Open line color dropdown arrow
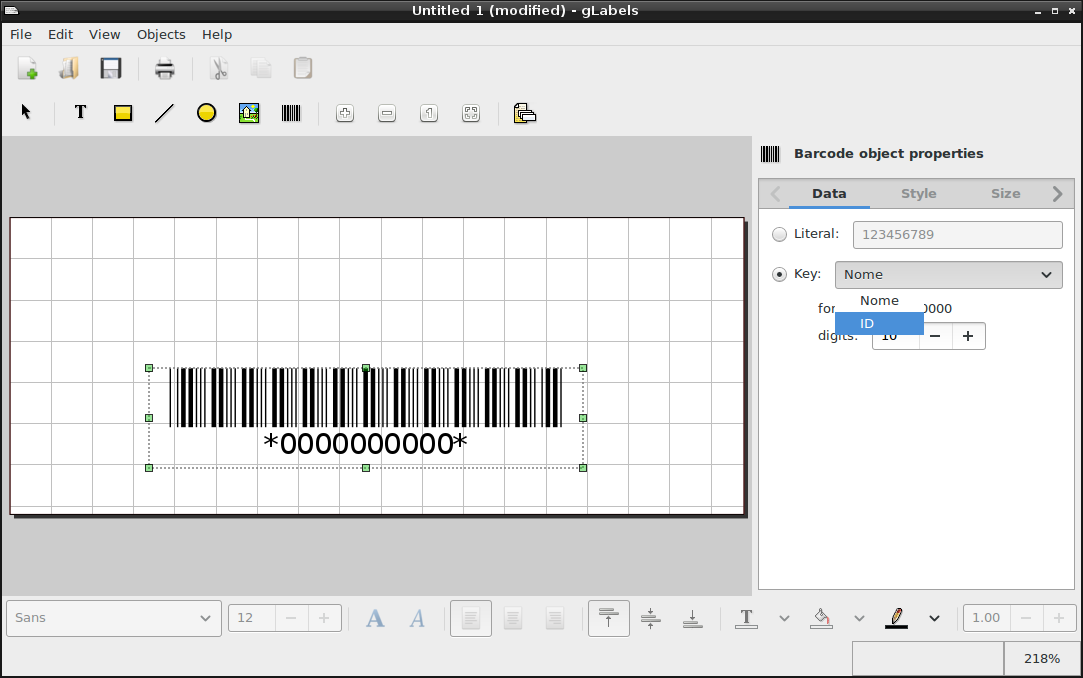 coord(934,618)
